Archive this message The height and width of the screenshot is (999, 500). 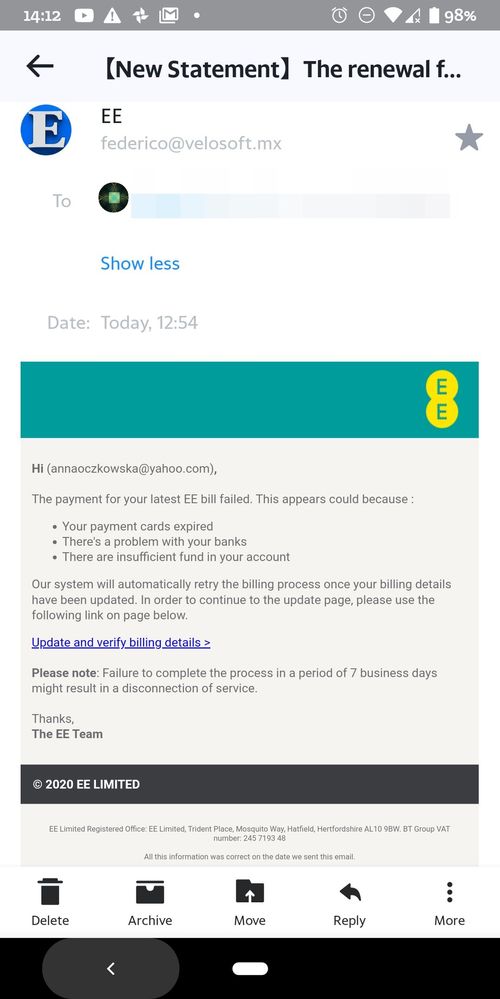tap(150, 904)
